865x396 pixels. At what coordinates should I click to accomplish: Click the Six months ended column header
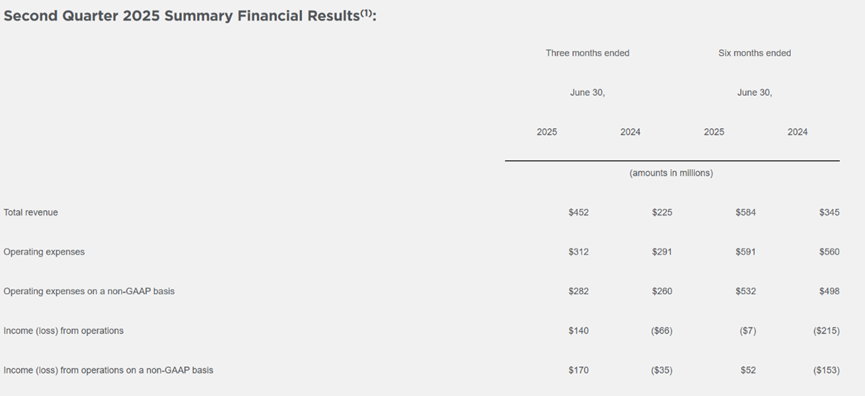tap(755, 53)
